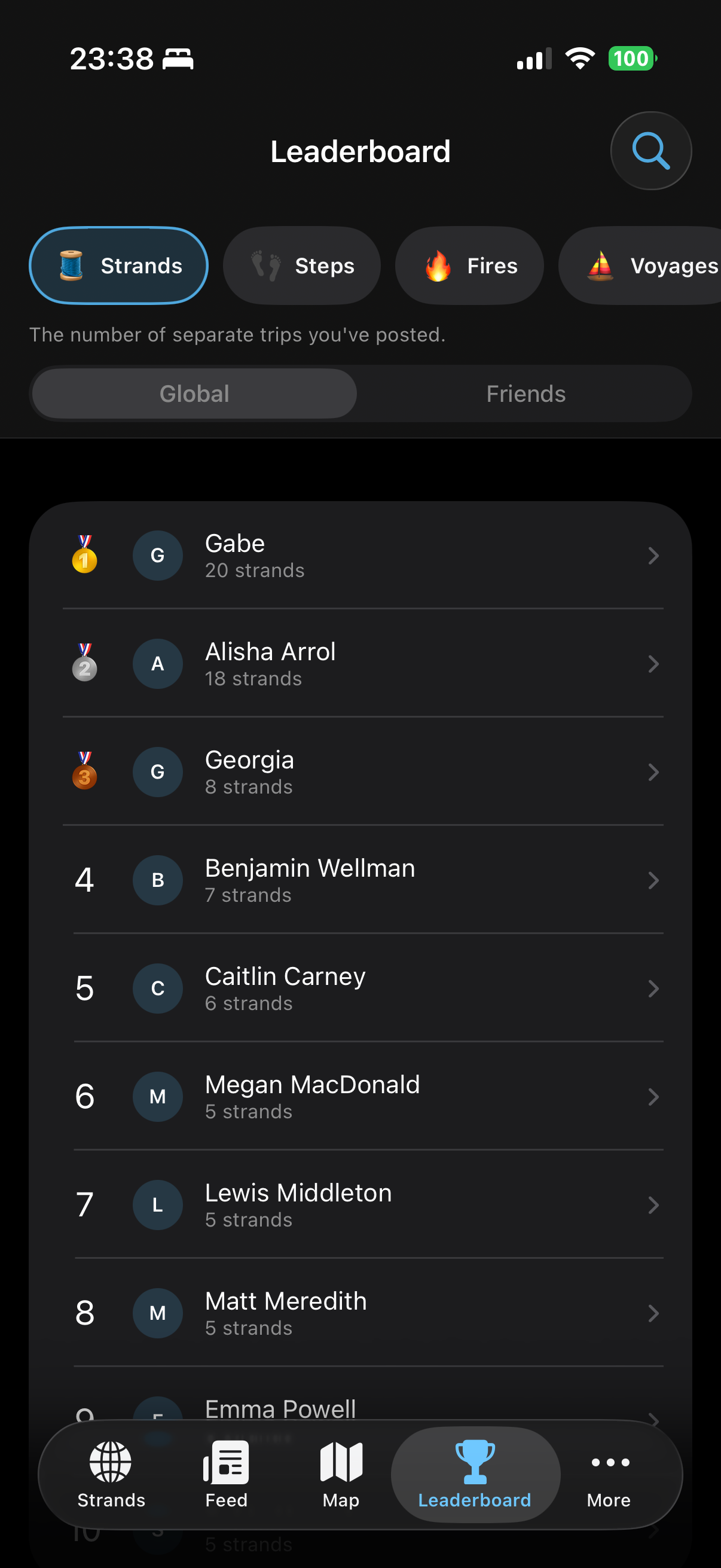The image size is (721, 1568).
Task: Tap Gabe's gold first-place medal
Action: tap(84, 554)
